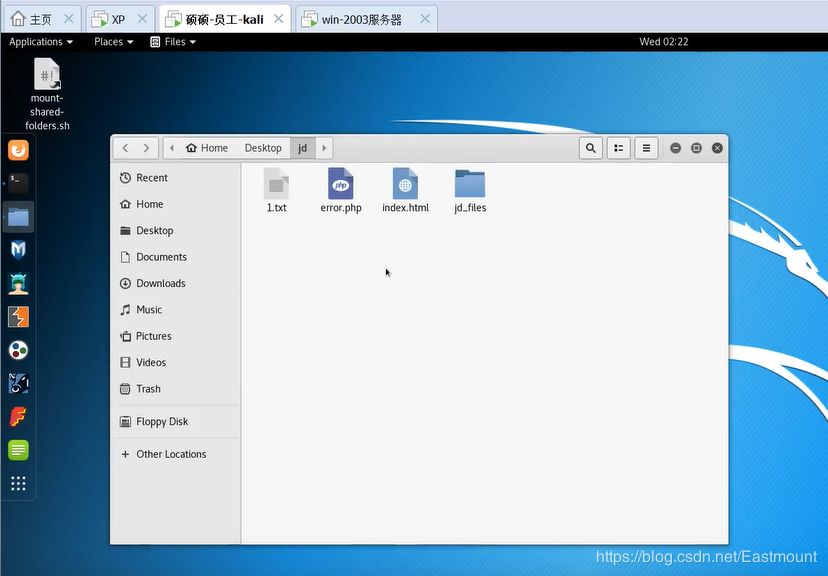Open Floppy Disk in sidebar
Image resolution: width=828 pixels, height=576 pixels.
[x=175, y=422]
